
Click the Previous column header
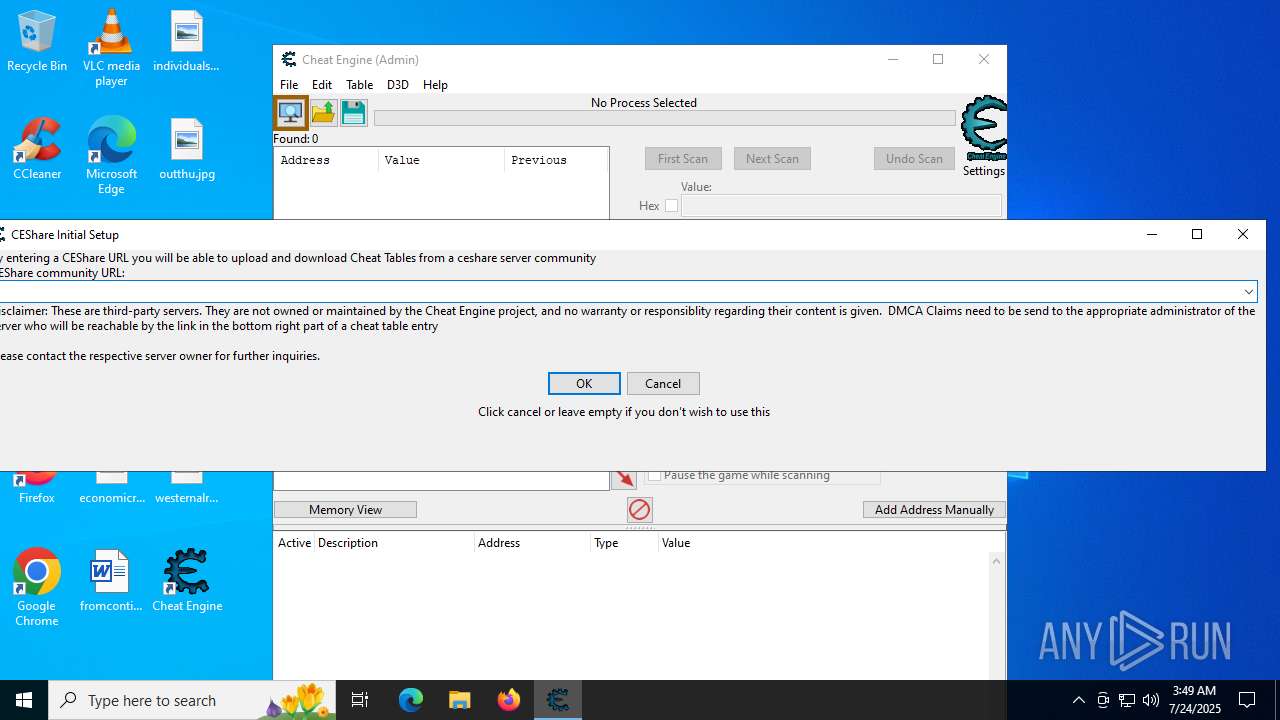[x=555, y=160]
